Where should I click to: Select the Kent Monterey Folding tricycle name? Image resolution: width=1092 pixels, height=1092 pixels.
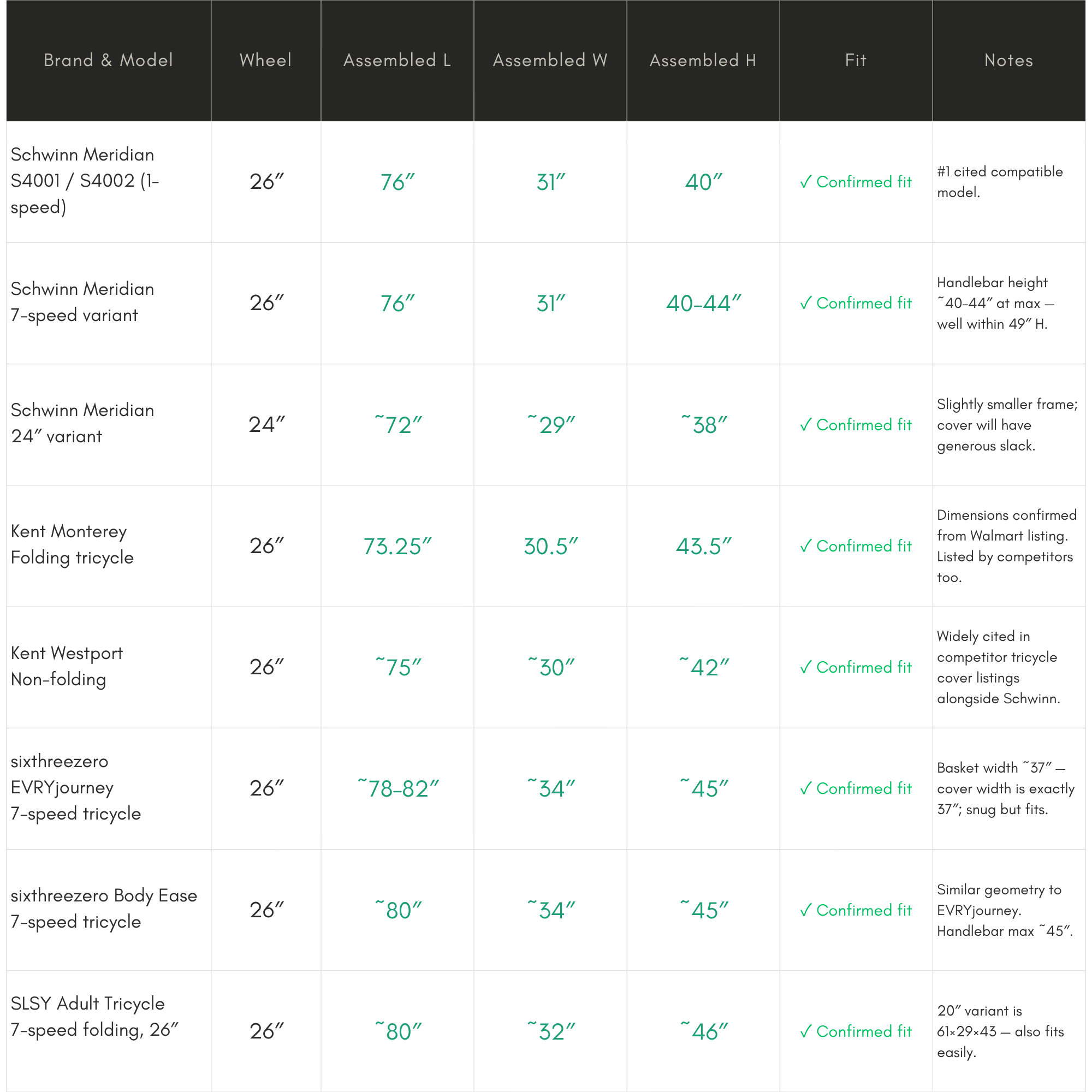pyautogui.click(x=73, y=545)
